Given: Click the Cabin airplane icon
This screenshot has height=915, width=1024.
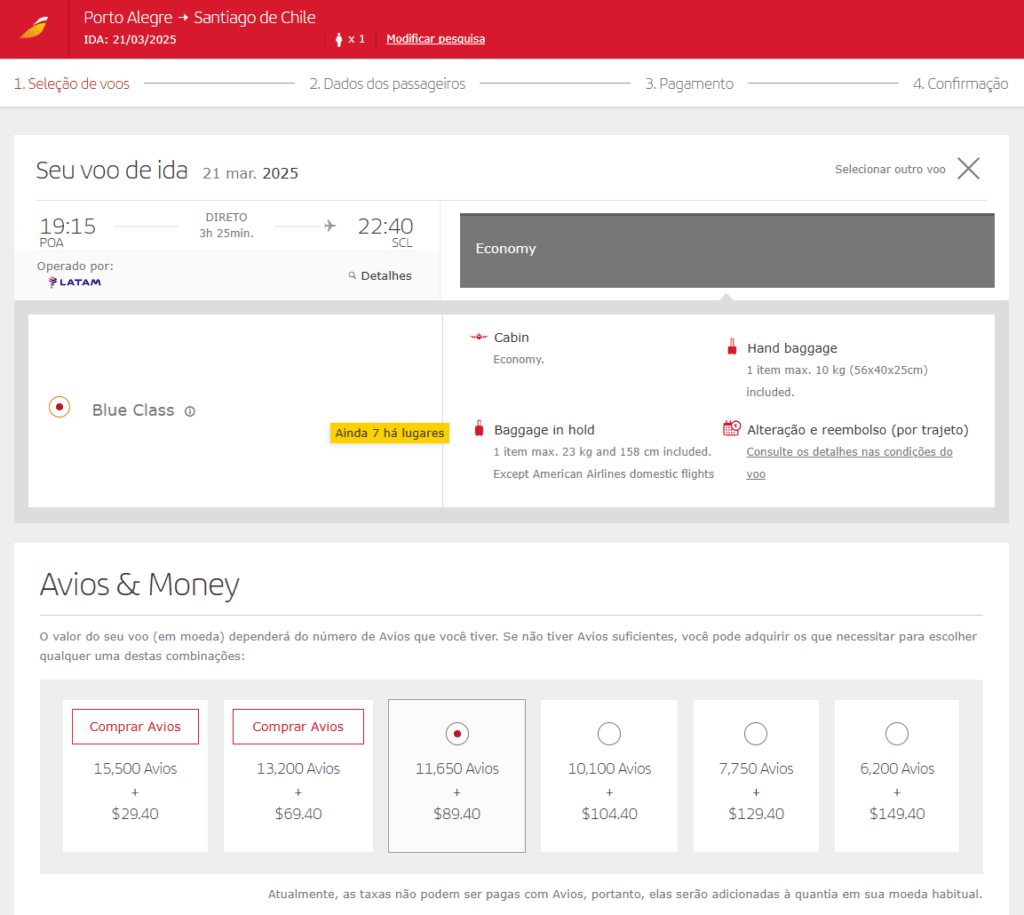Looking at the screenshot, I should [x=479, y=337].
